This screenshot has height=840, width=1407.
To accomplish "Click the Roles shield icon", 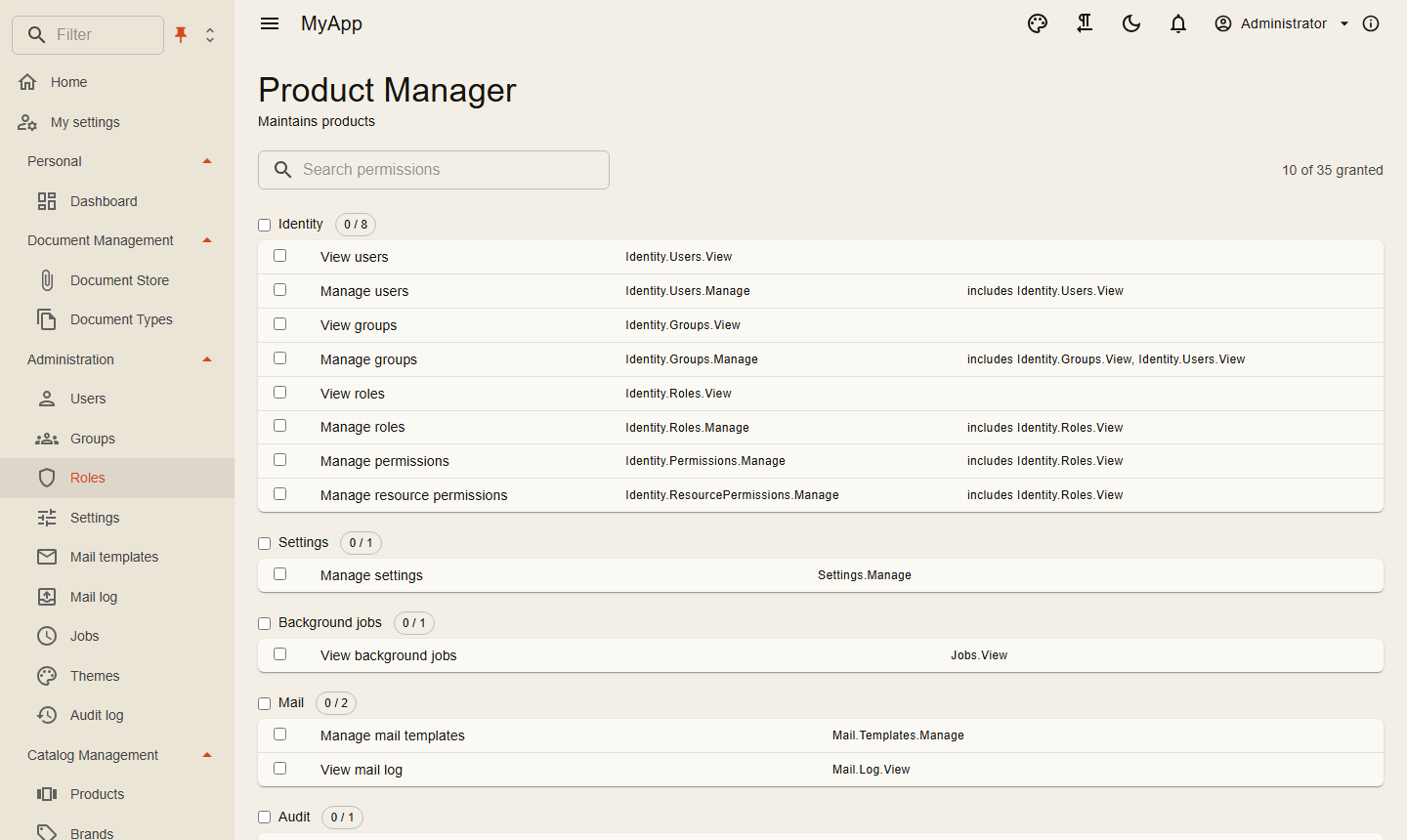I will point(47,478).
